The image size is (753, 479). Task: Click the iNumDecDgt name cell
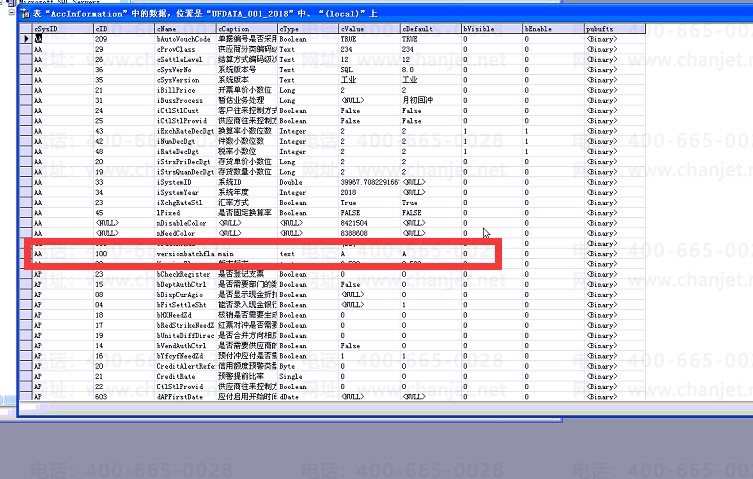(x=186, y=141)
